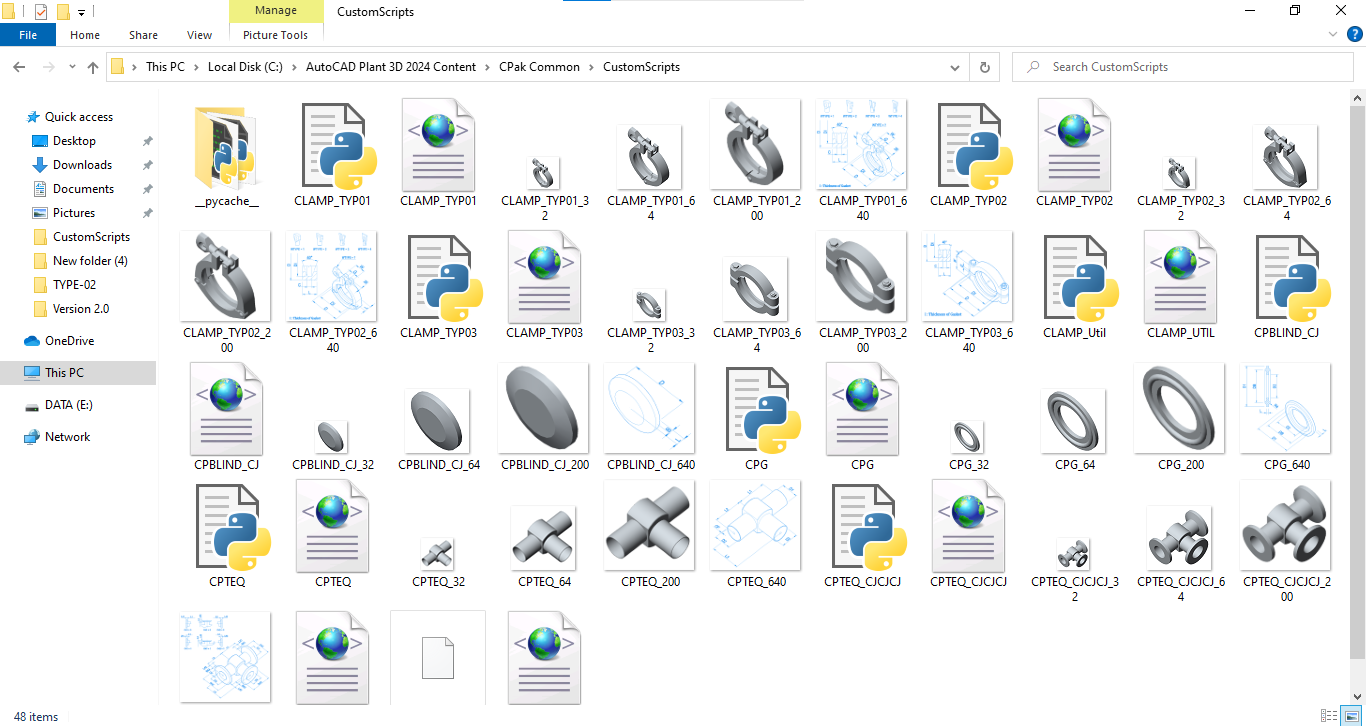
Task: Select the CPG_32 small gasket image
Action: (969, 437)
